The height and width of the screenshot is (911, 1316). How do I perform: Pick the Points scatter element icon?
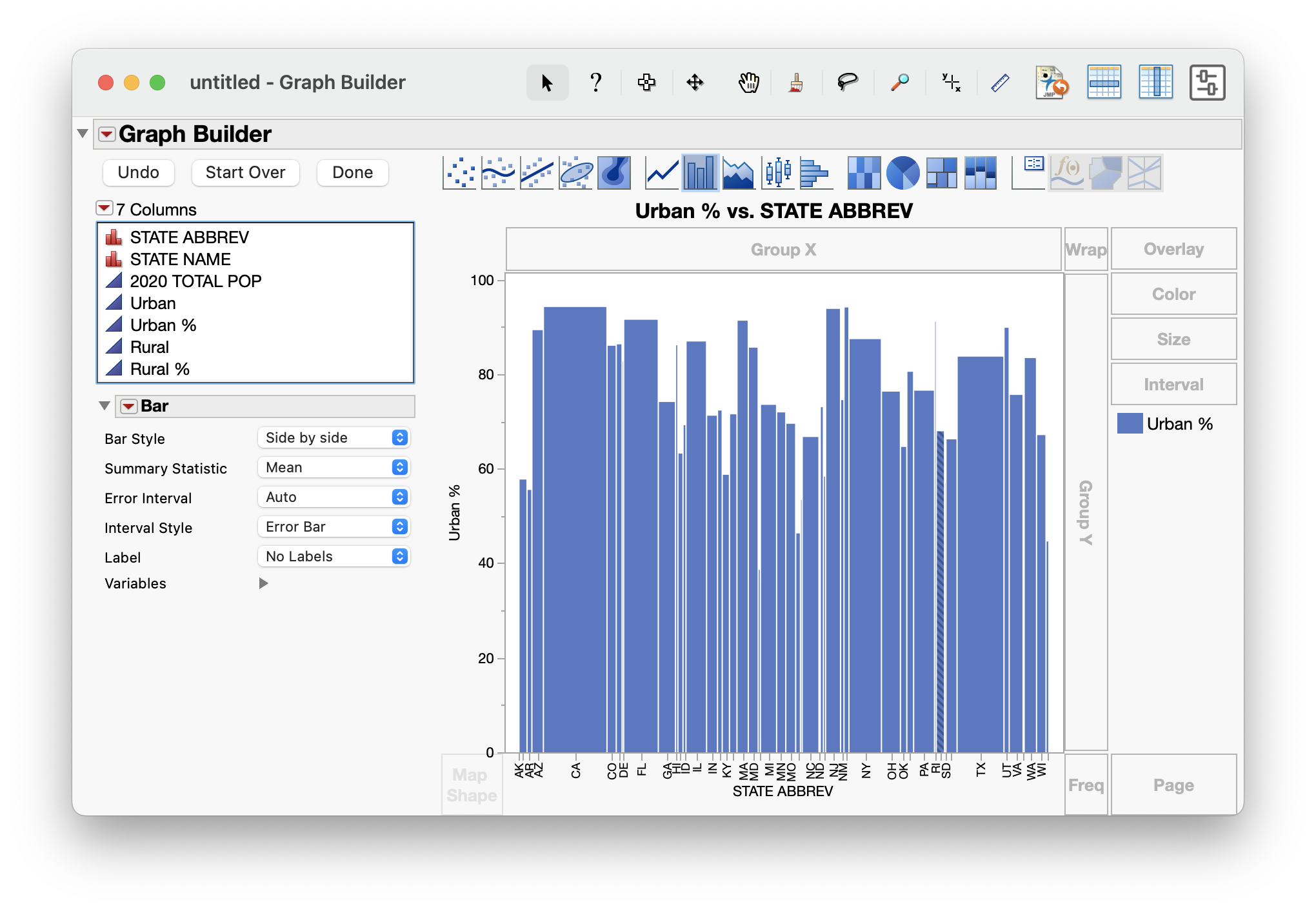click(x=460, y=173)
